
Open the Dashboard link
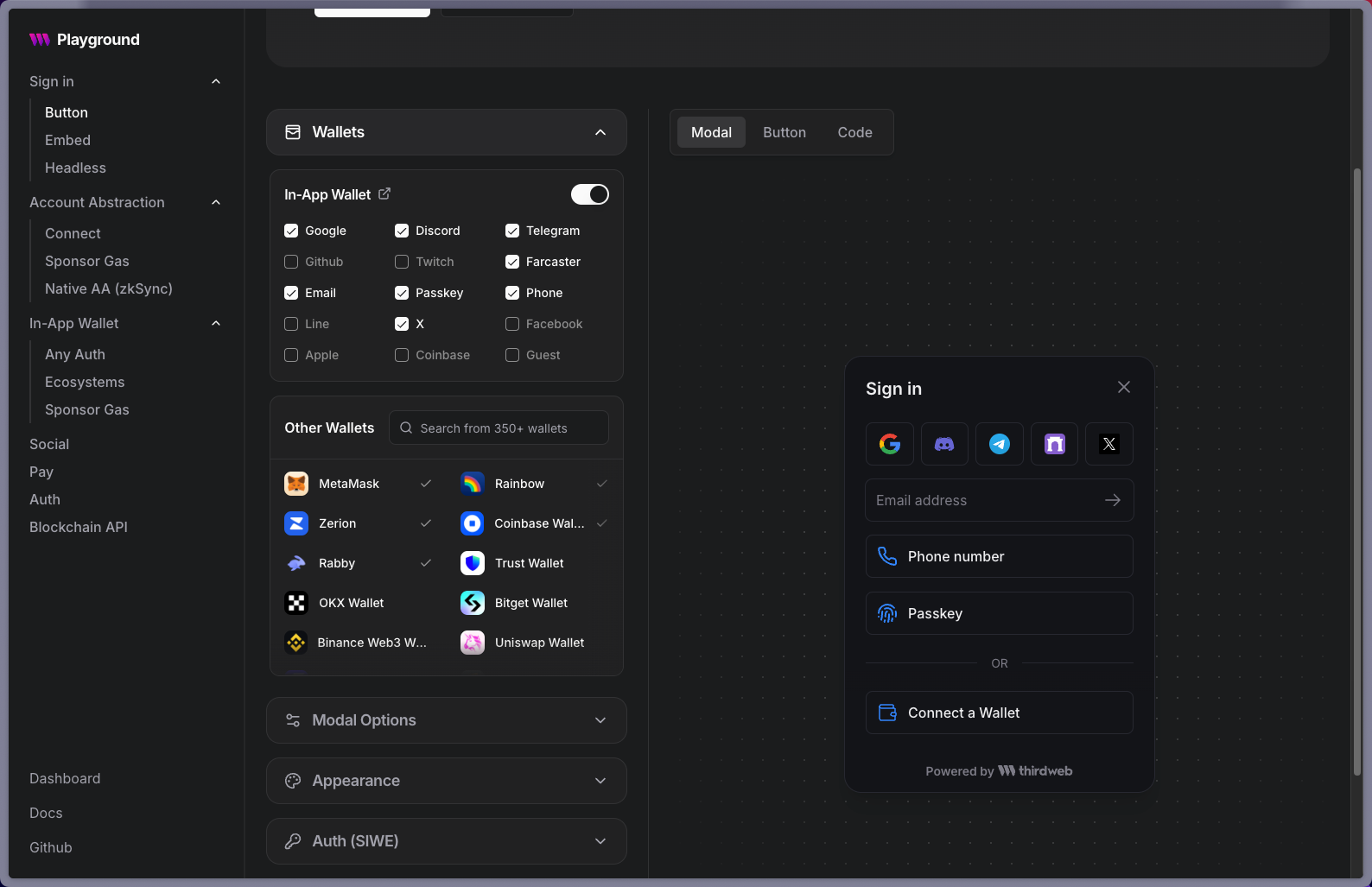coord(65,778)
